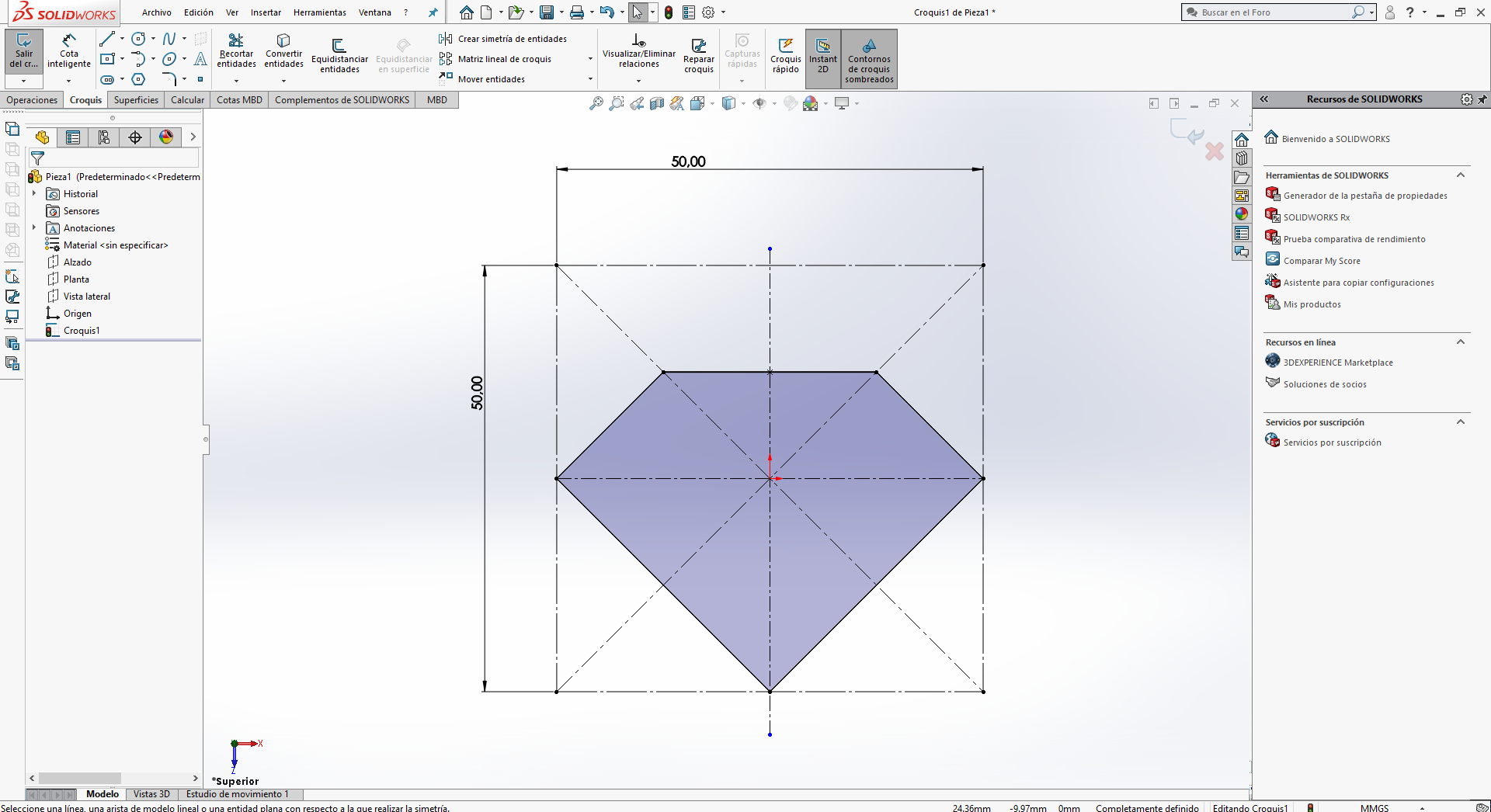Open the Insertar menu
Viewport: 1491px width, 812px height.
pos(266,12)
